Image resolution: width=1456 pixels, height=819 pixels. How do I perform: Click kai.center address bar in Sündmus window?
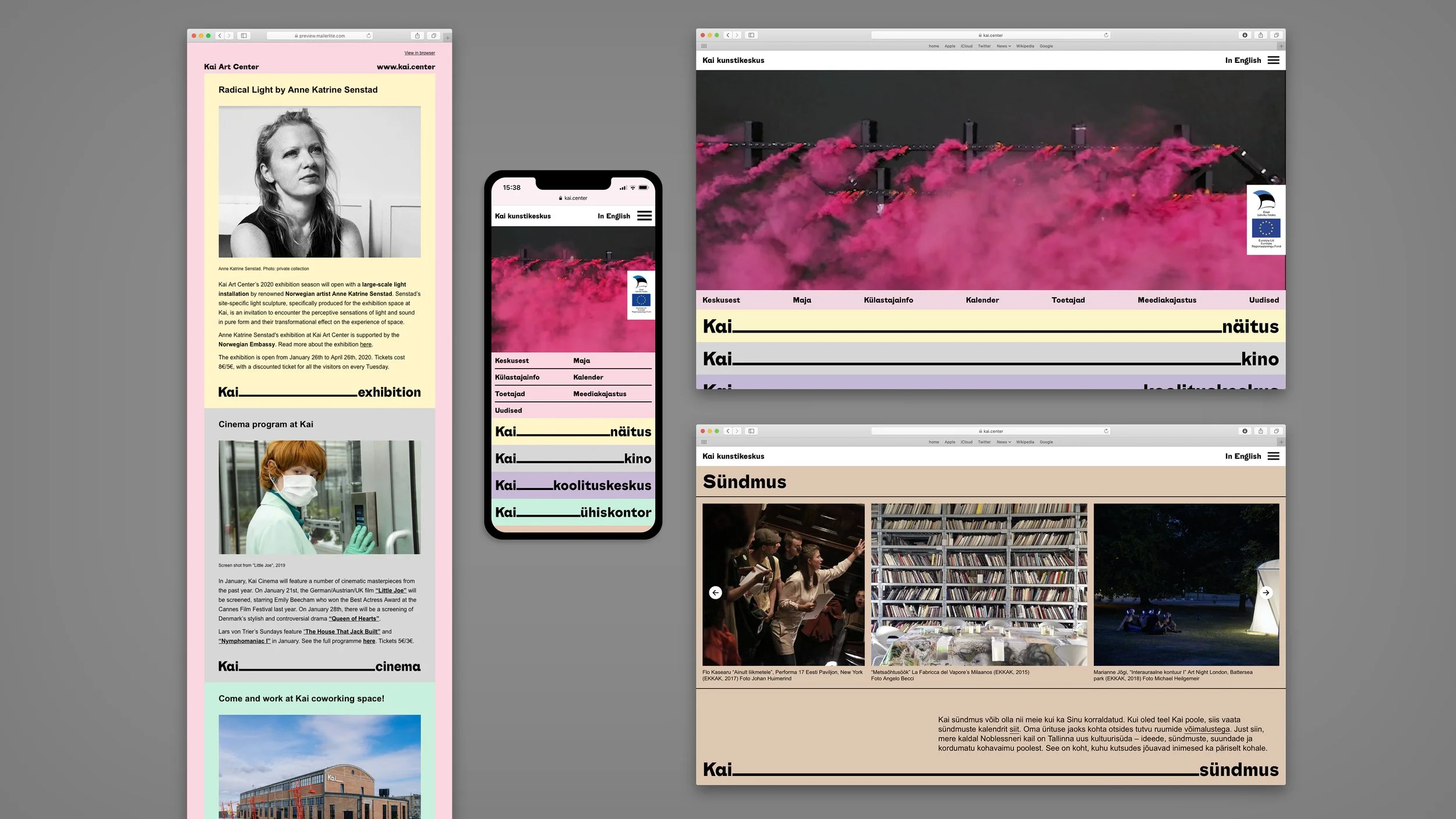point(990,431)
